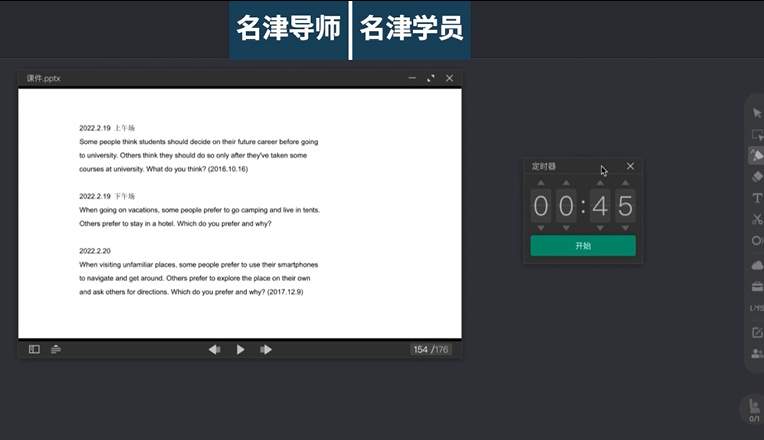
Task: Select the pointer cursor tool
Action: 757,113
